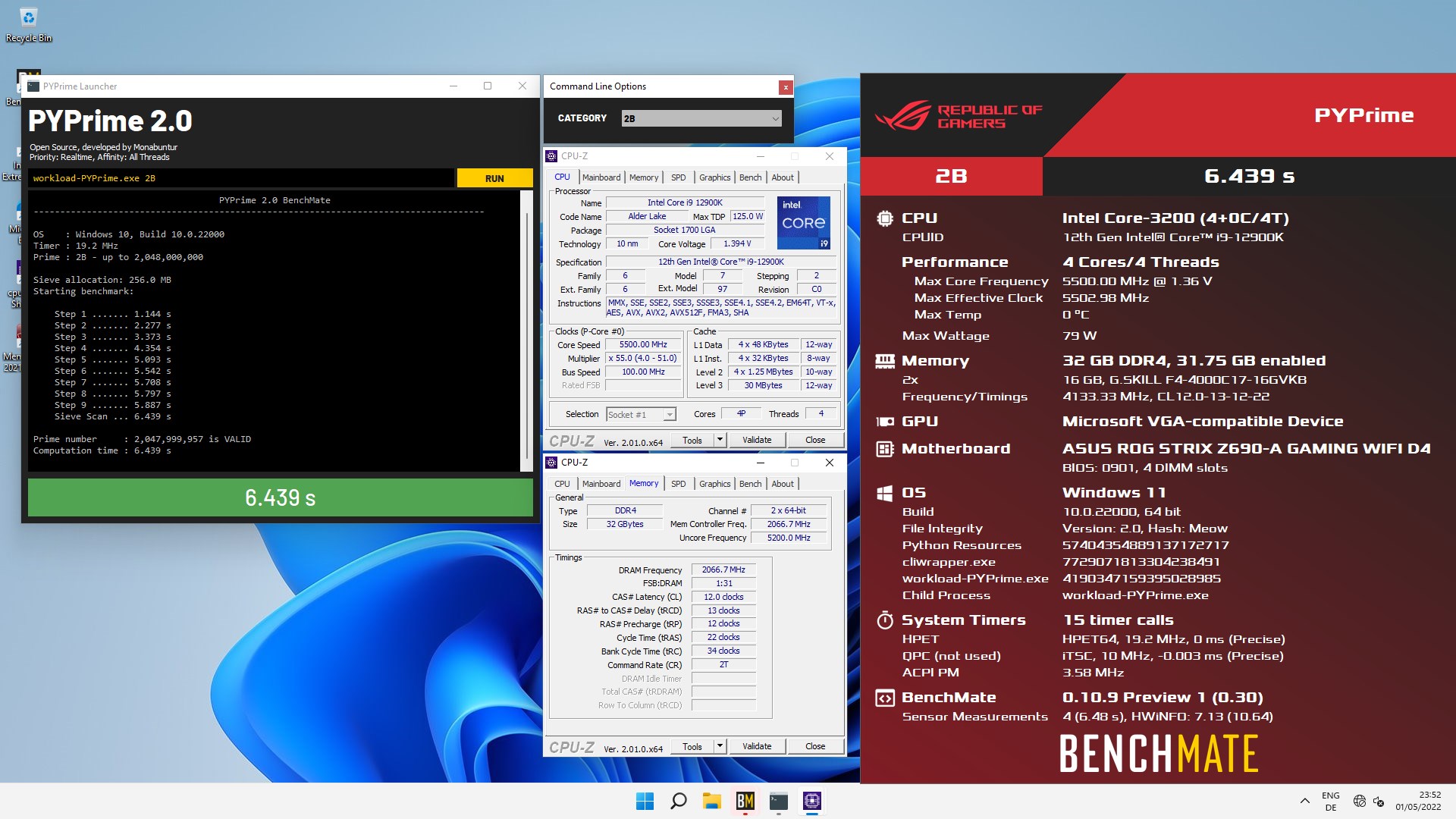Click the Windows Start button in taskbar
Viewport: 1456px width, 819px height.
[645, 801]
